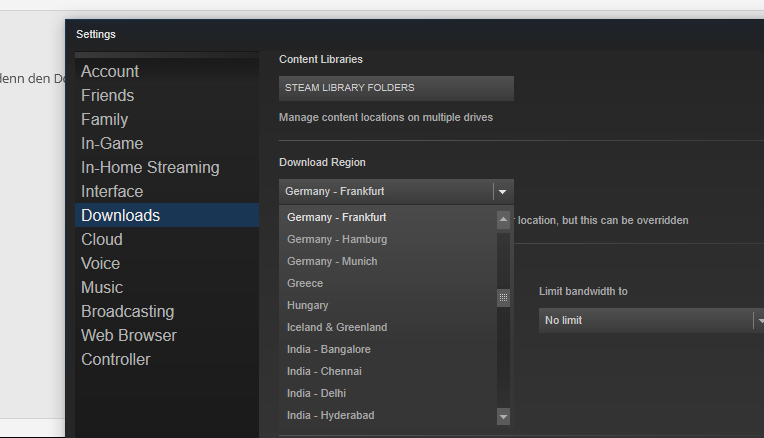
Task: Go to In-Home Streaming settings
Action: (x=167, y=167)
